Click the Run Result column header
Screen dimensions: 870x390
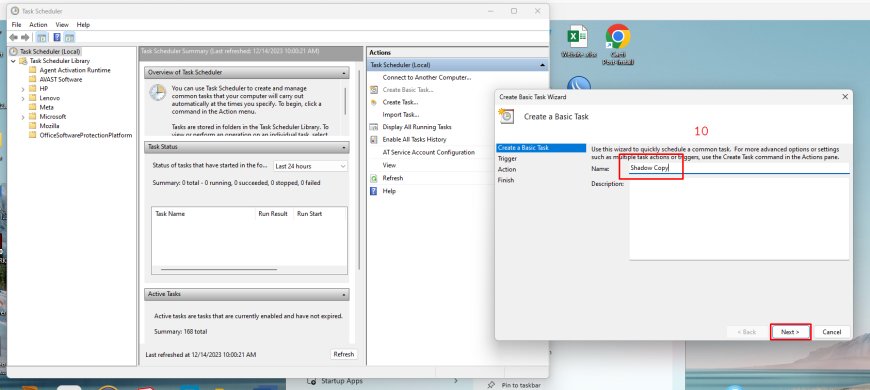(274, 214)
